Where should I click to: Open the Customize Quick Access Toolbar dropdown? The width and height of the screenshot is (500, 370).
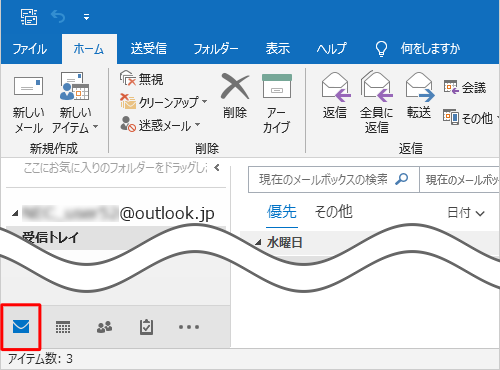coord(86,17)
